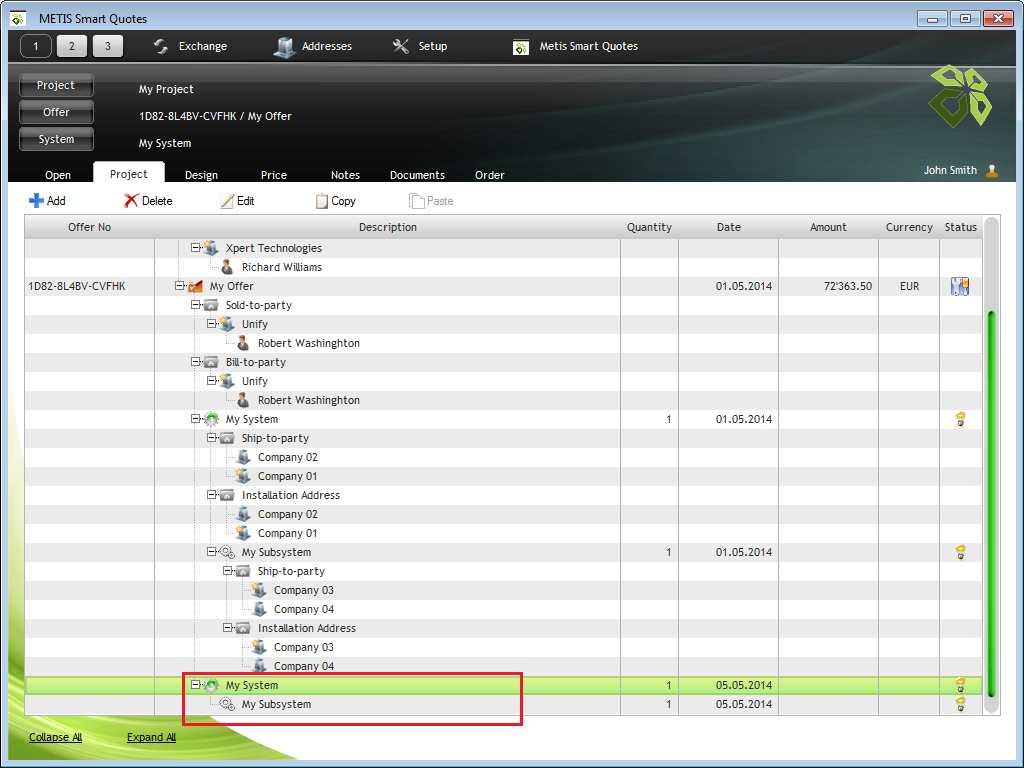Click the large green Metis logo
This screenshot has width=1024, height=768.
coord(961,96)
